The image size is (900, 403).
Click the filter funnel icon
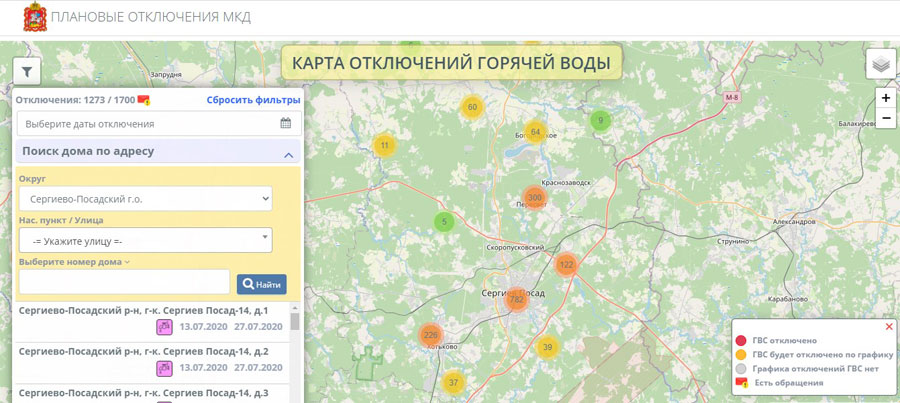(27, 71)
